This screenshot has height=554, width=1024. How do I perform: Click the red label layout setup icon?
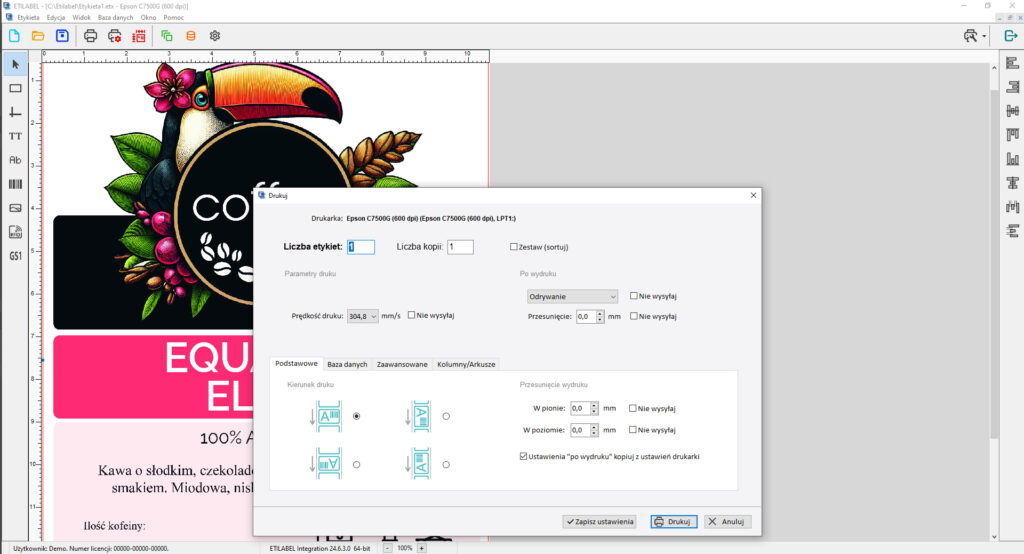click(x=138, y=36)
